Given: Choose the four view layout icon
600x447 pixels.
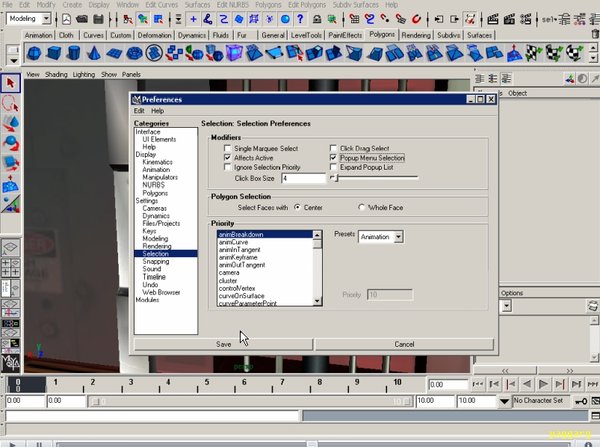Looking at the screenshot, I should pyautogui.click(x=11, y=268).
